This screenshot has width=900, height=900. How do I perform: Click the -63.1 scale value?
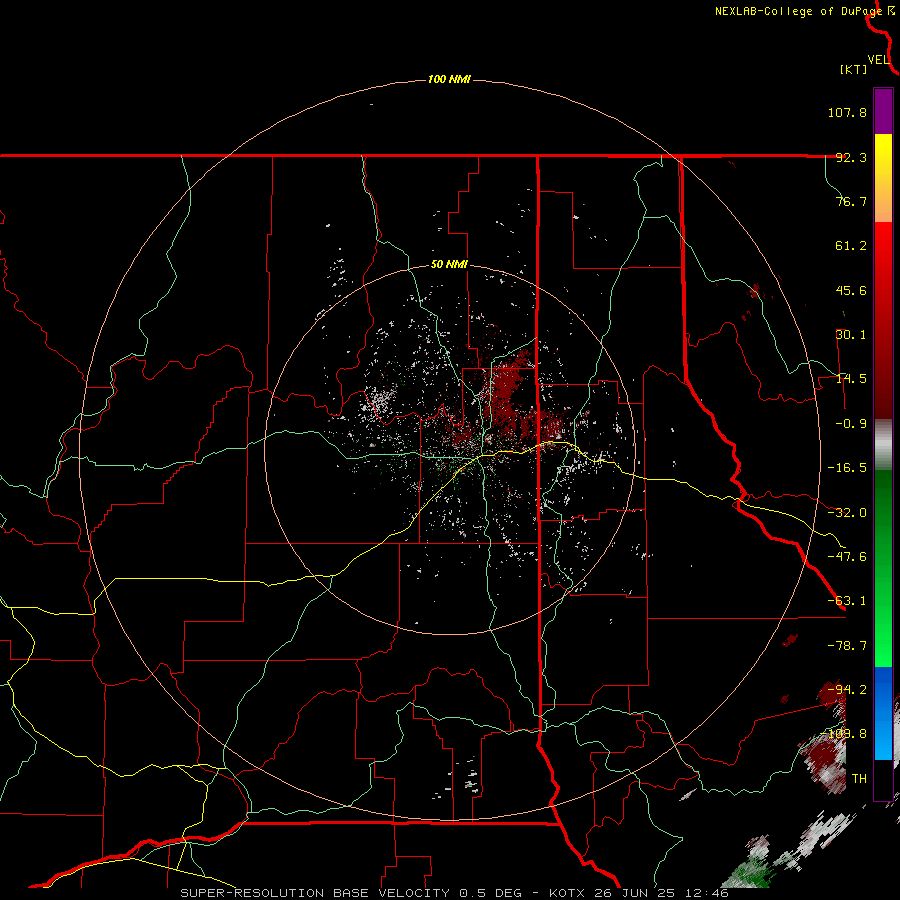tap(847, 601)
